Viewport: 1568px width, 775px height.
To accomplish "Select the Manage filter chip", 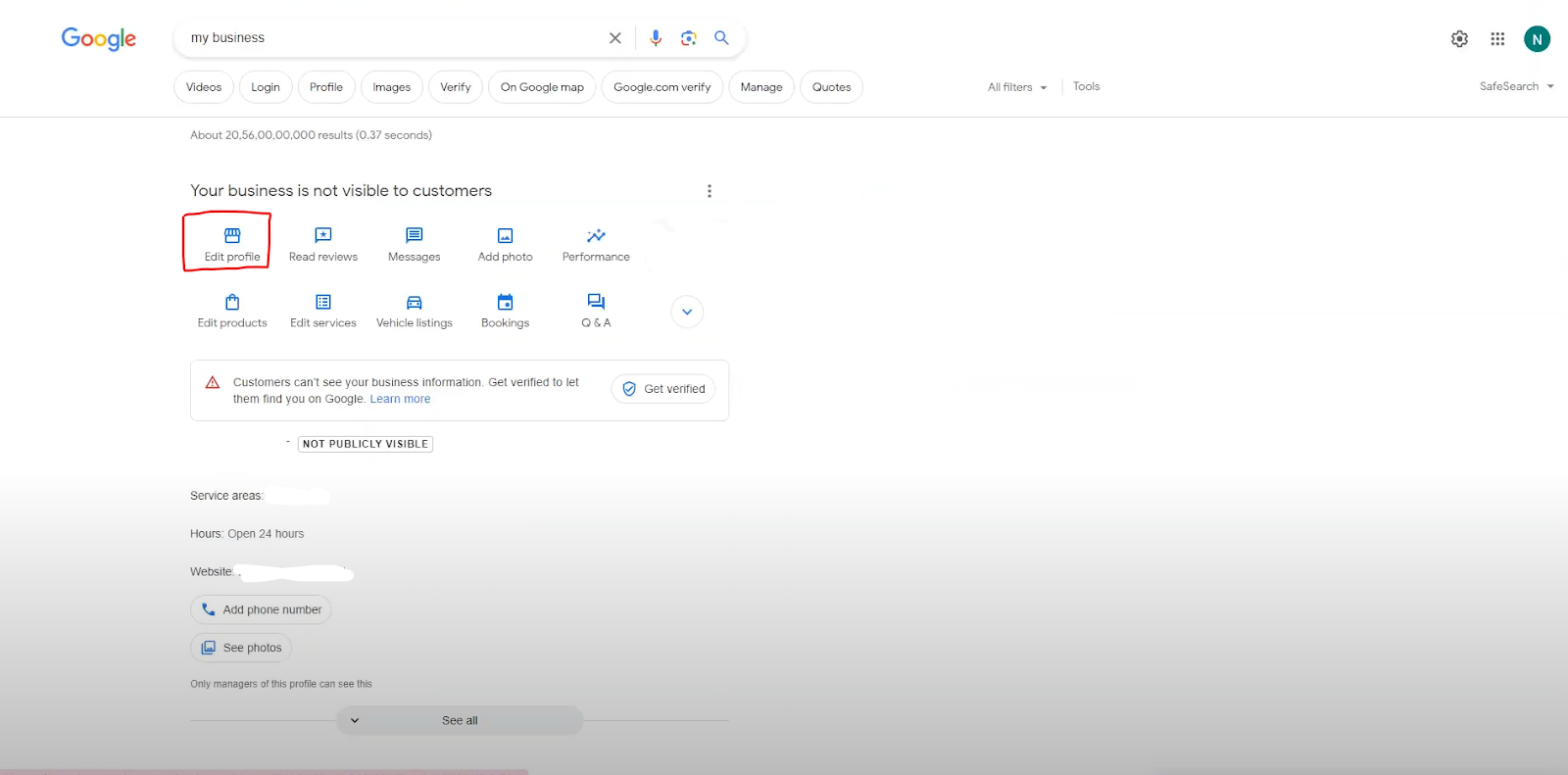I will [761, 87].
